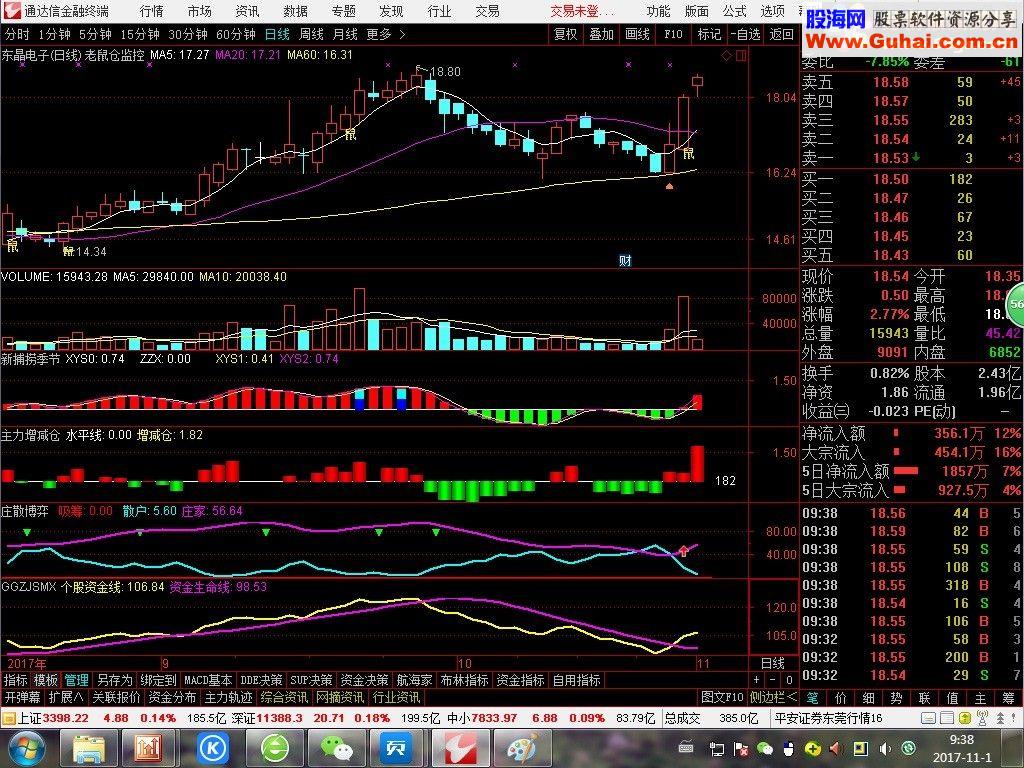Image resolution: width=1024 pixels, height=768 pixels.
Task: Select the 日线 daily timeframe
Action: tap(277, 34)
